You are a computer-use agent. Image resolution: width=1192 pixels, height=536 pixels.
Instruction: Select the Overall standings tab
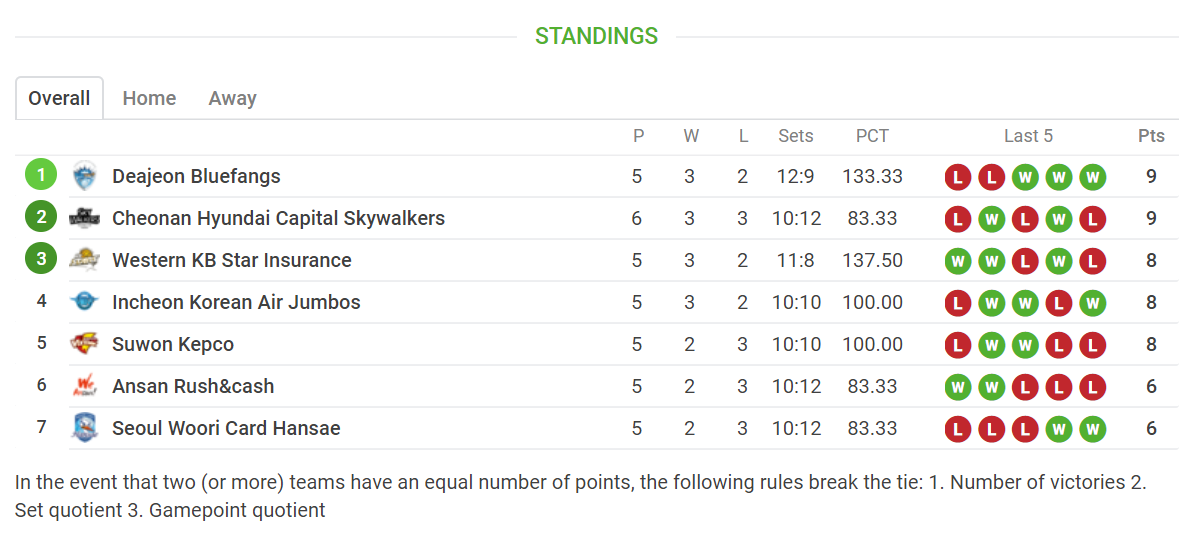59,98
